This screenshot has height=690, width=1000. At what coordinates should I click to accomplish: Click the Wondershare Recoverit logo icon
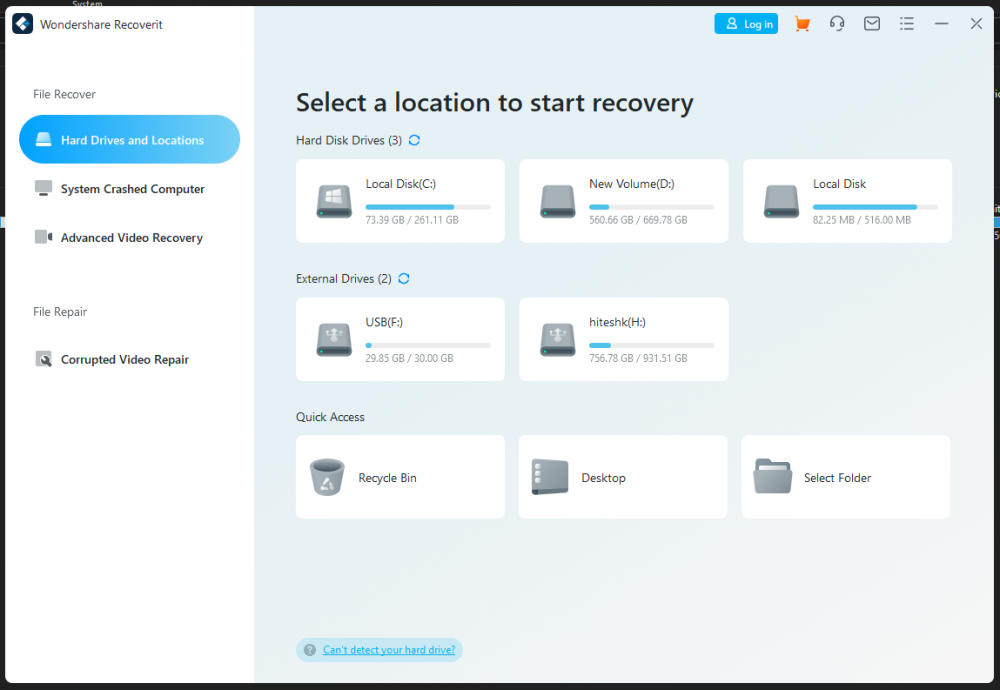[22, 24]
